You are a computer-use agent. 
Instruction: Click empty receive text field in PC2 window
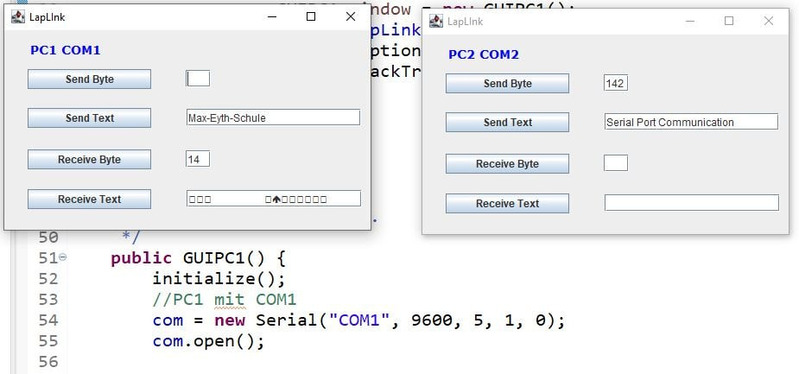691,202
